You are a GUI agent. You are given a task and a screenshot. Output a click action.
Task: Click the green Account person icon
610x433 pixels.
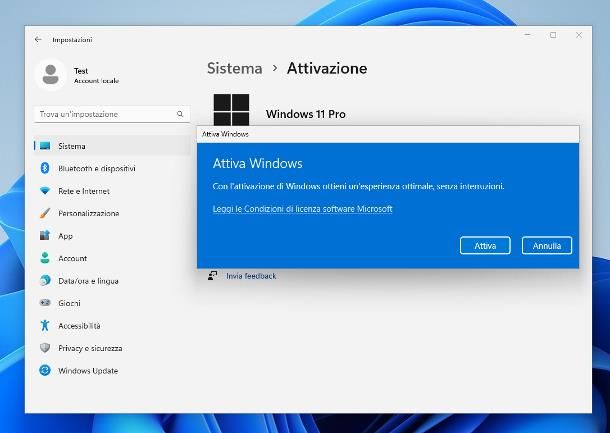pos(45,258)
